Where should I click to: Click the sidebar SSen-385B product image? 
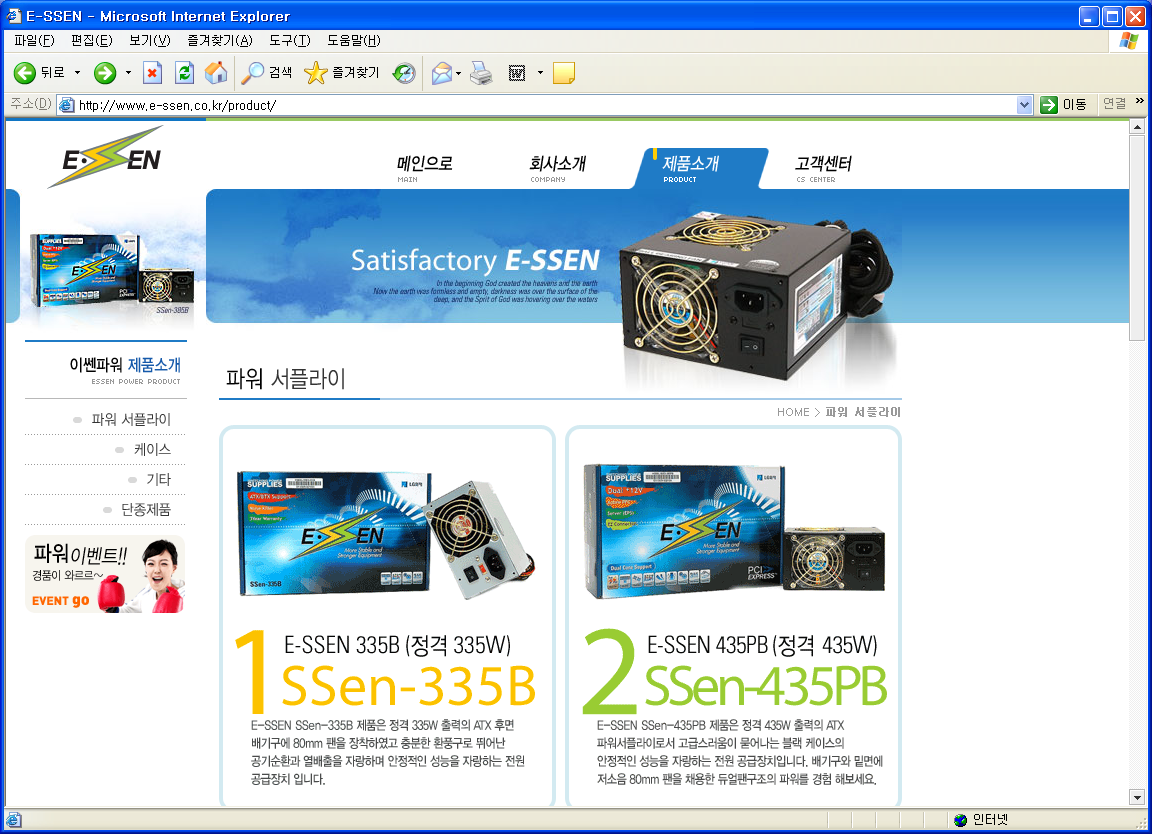(x=112, y=274)
